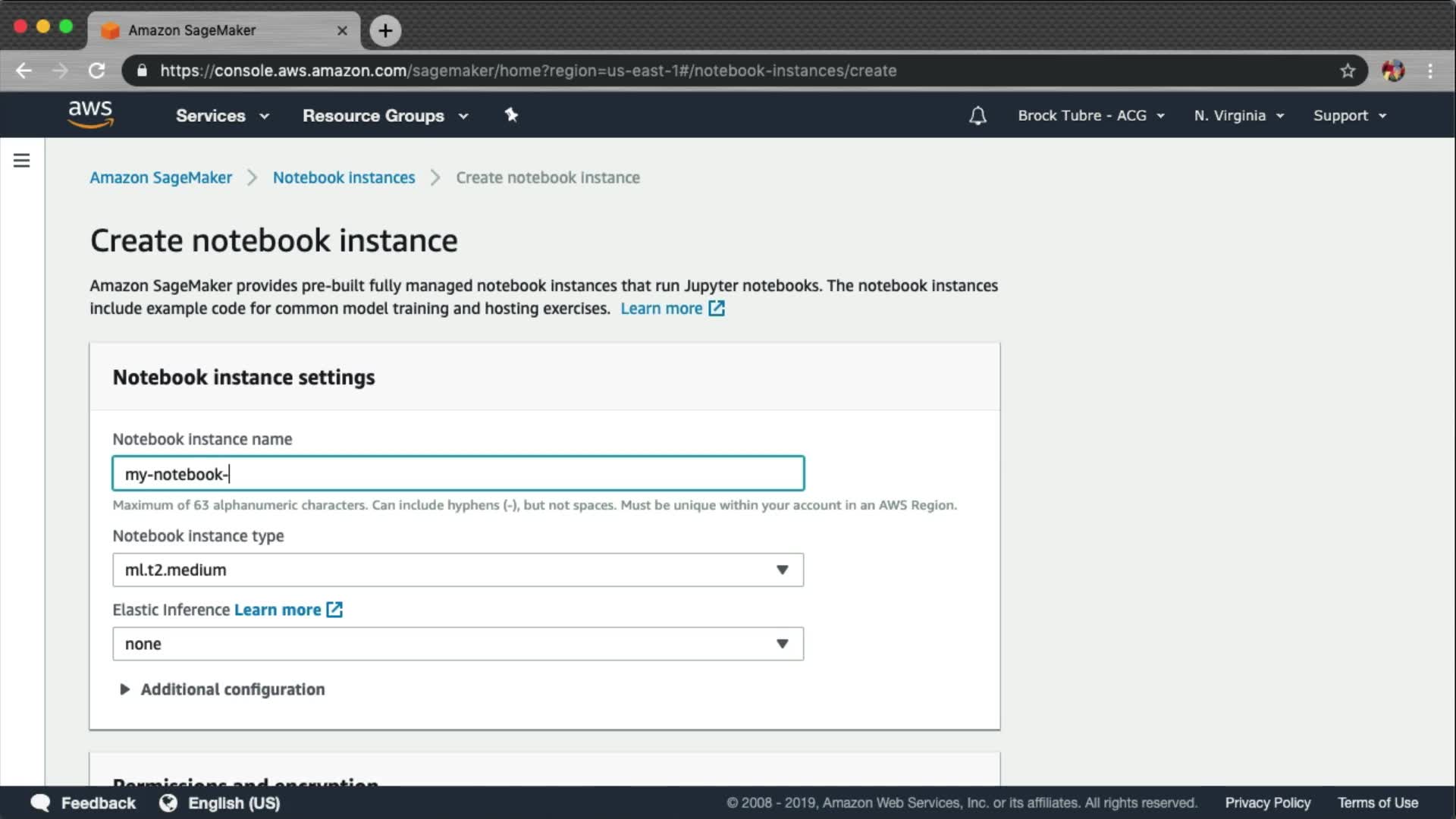Open the hamburger side navigation menu
1456x819 pixels.
(x=21, y=161)
